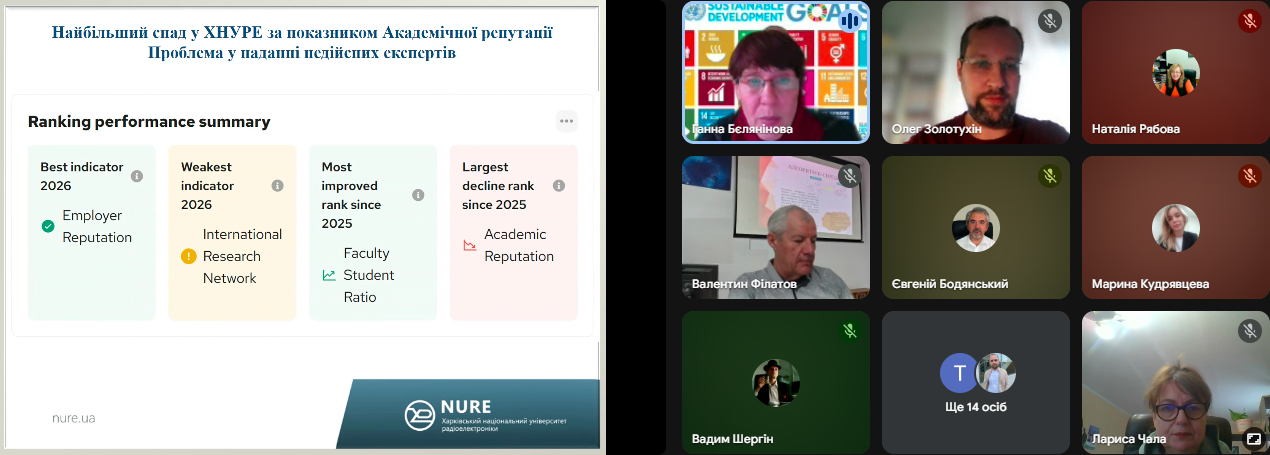Viewport: 1270px width, 455px height.
Task: Select the International Research Network card
Action: (232, 232)
